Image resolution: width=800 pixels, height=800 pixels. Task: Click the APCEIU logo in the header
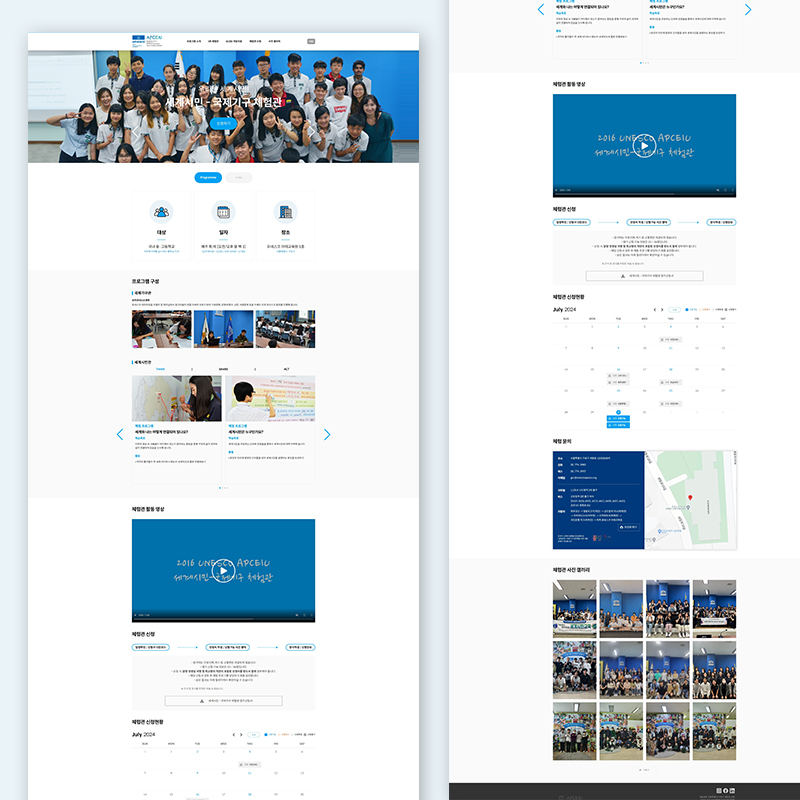click(x=147, y=42)
